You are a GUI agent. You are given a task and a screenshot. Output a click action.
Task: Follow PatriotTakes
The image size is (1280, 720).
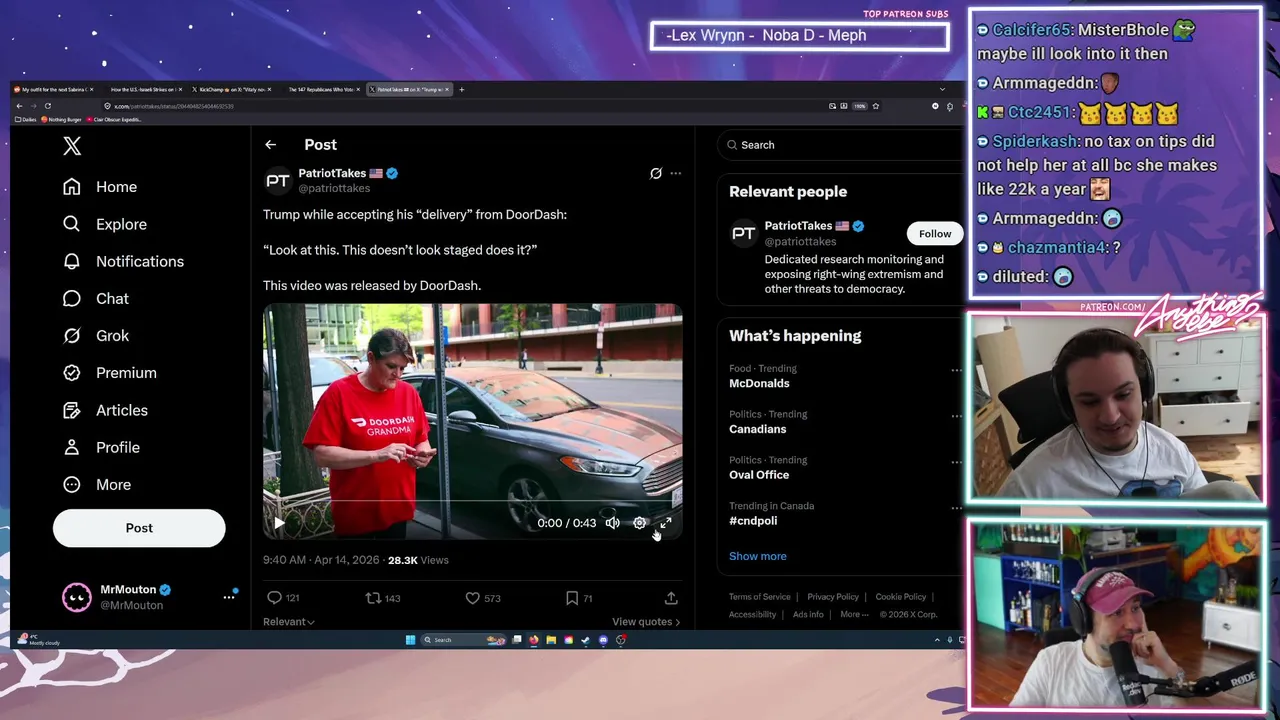935,234
